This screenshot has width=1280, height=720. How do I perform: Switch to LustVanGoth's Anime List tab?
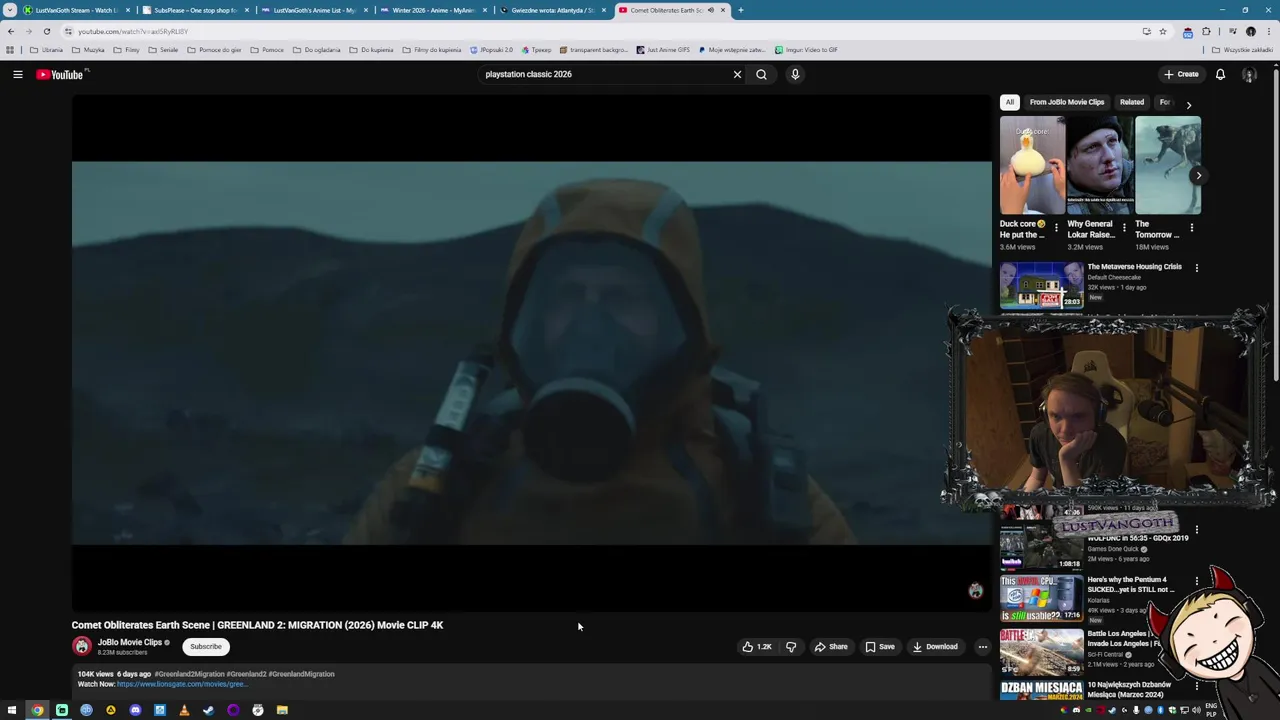[313, 10]
